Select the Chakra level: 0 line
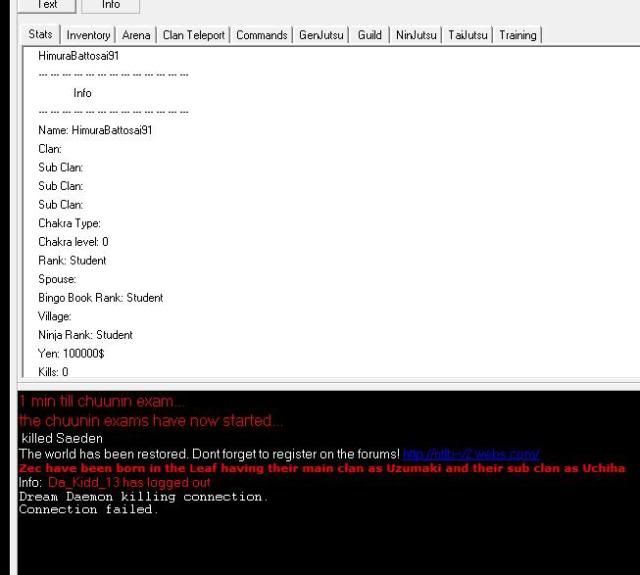 point(73,242)
